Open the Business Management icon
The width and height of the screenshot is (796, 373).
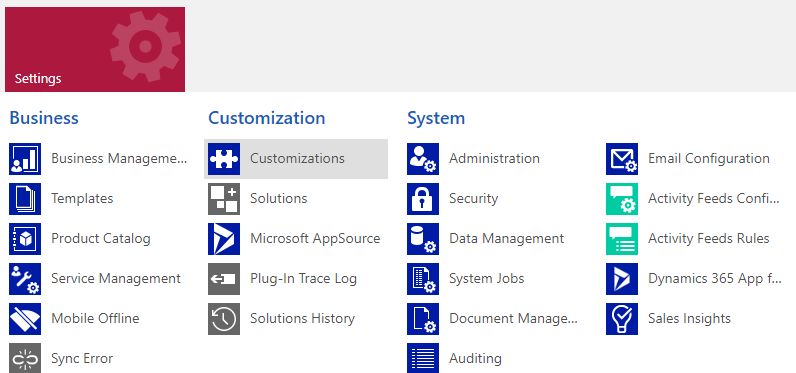25,159
